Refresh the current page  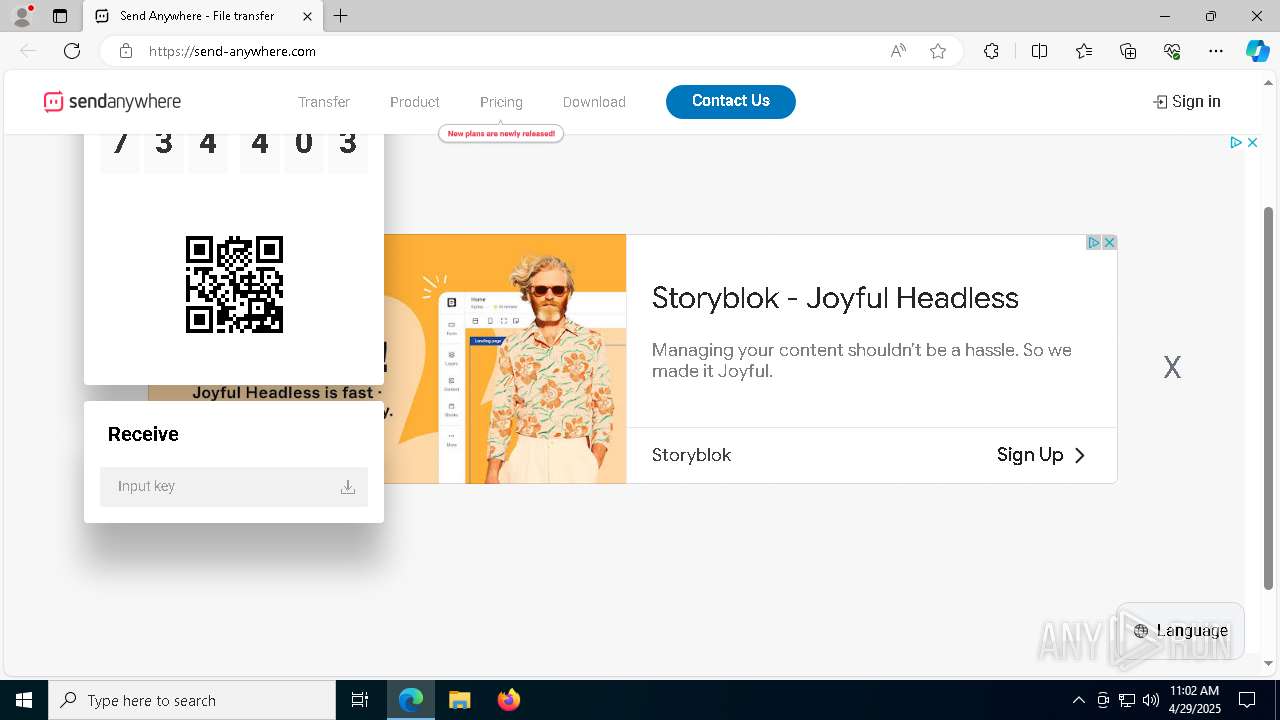(x=72, y=51)
